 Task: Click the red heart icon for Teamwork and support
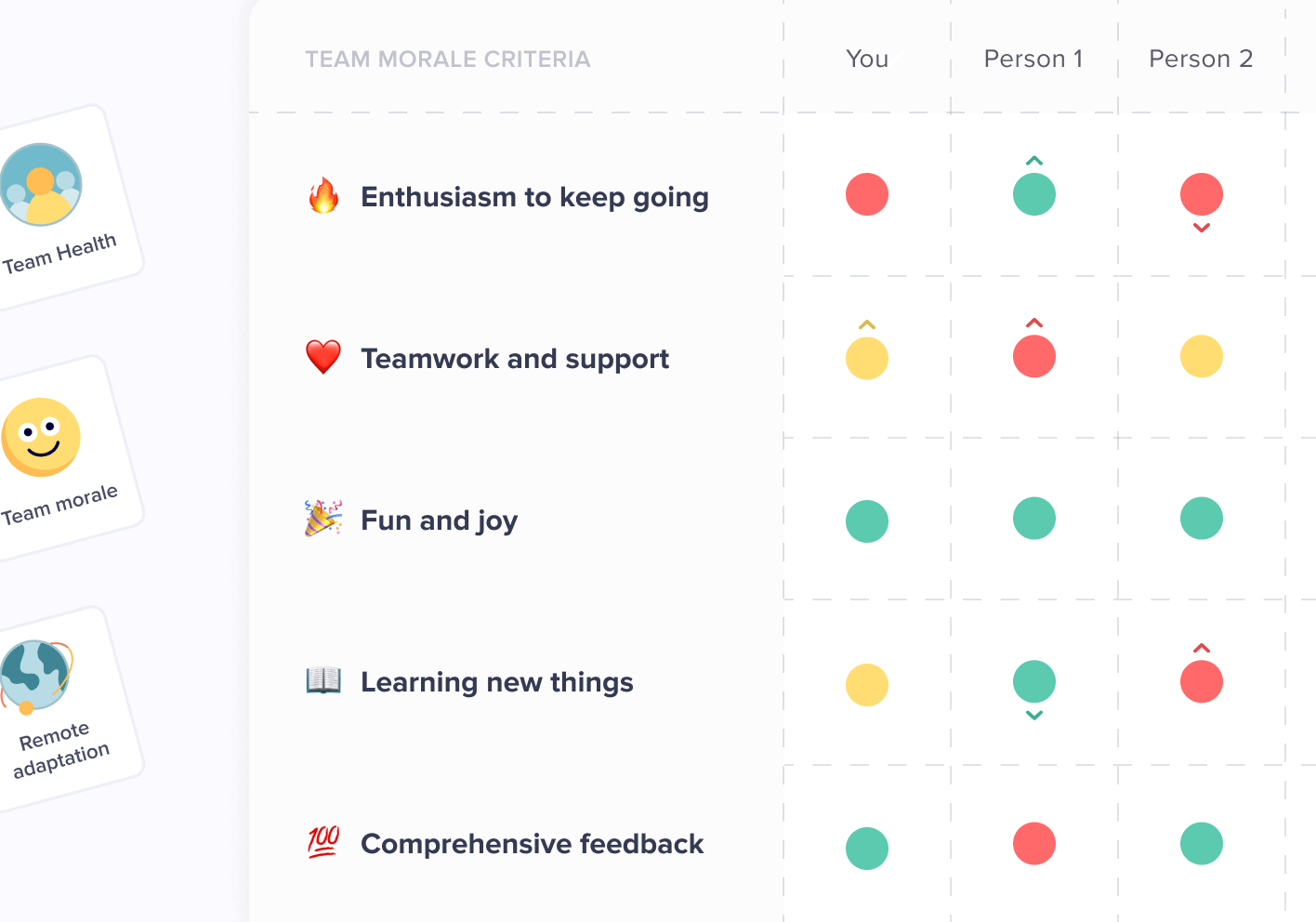coord(323,357)
